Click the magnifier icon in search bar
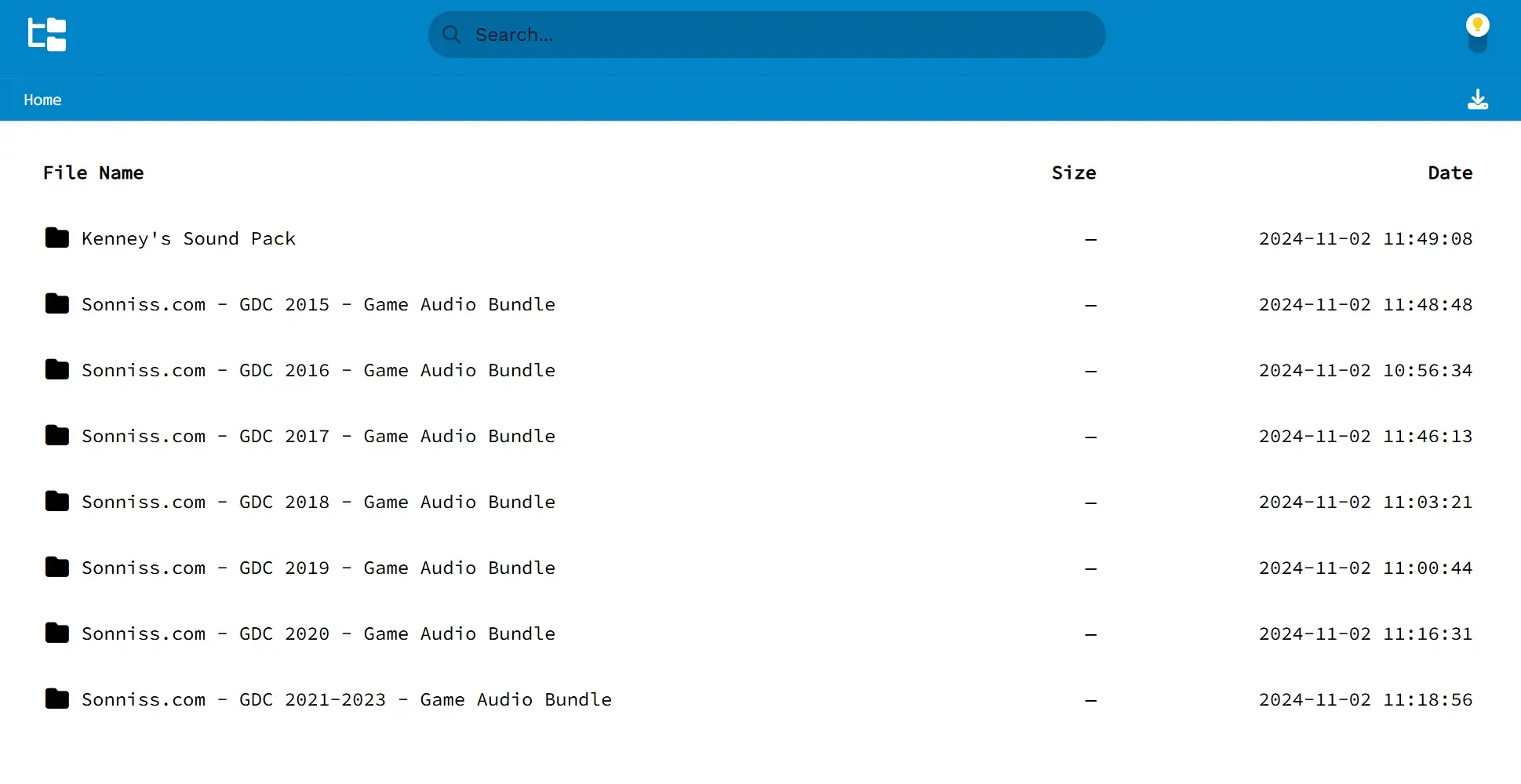Viewport: 1521px width, 784px height. (451, 34)
